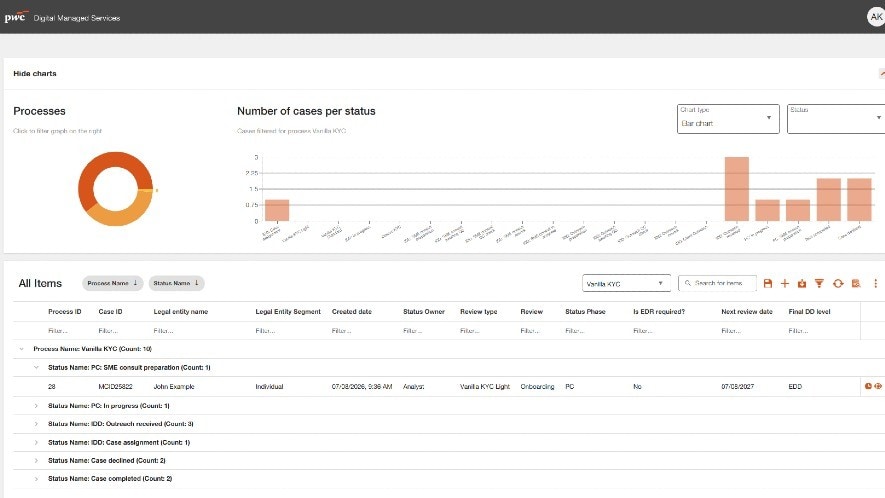
Task: Click the PwC logo in header
Action: [15, 17]
